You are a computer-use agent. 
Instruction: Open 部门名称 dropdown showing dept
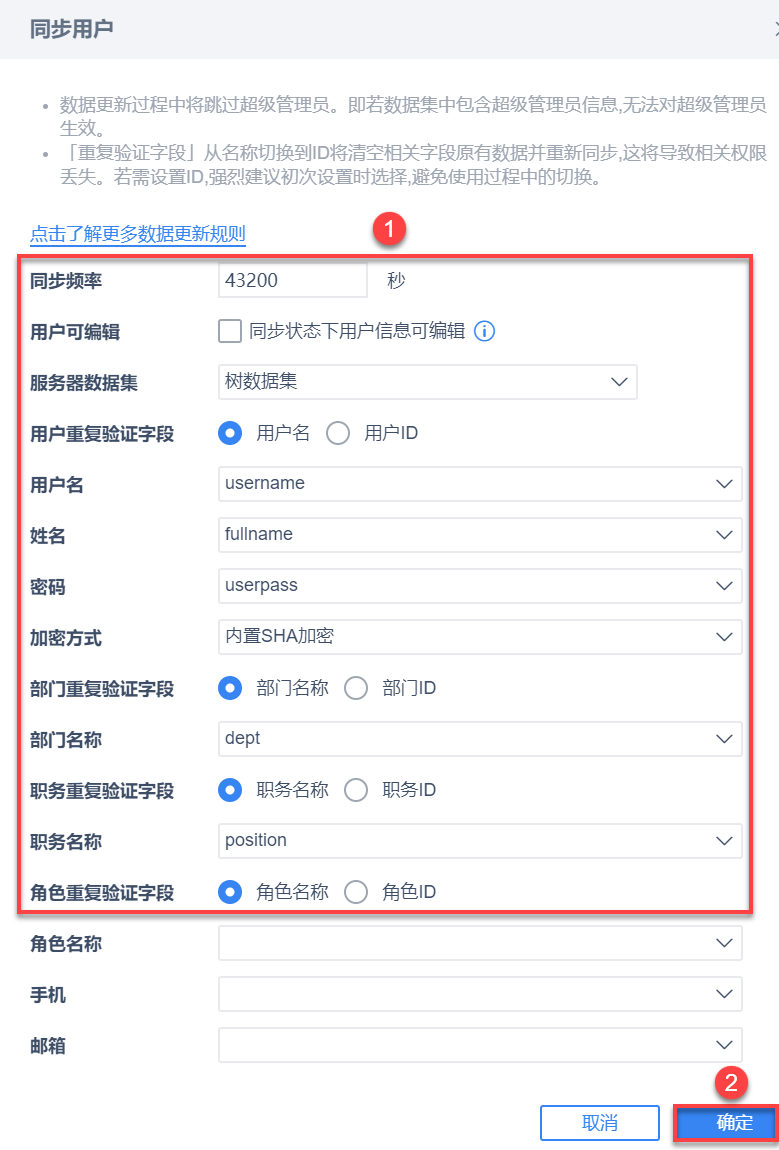(x=480, y=739)
